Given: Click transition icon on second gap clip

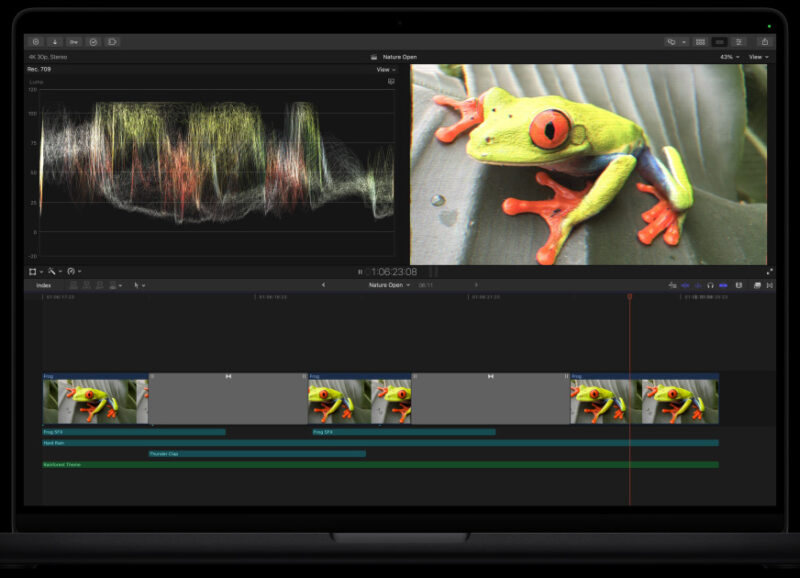Looking at the screenshot, I should pyautogui.click(x=490, y=376).
